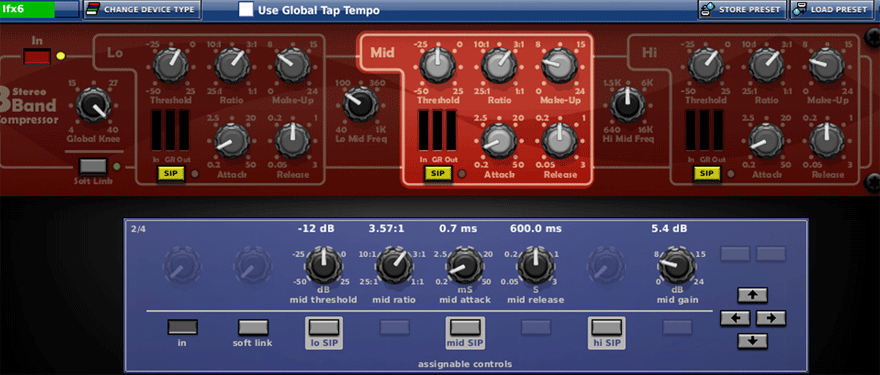Screen dimensions: 880x375
Task: Click the up arrow navigation button
Action: click(752, 295)
